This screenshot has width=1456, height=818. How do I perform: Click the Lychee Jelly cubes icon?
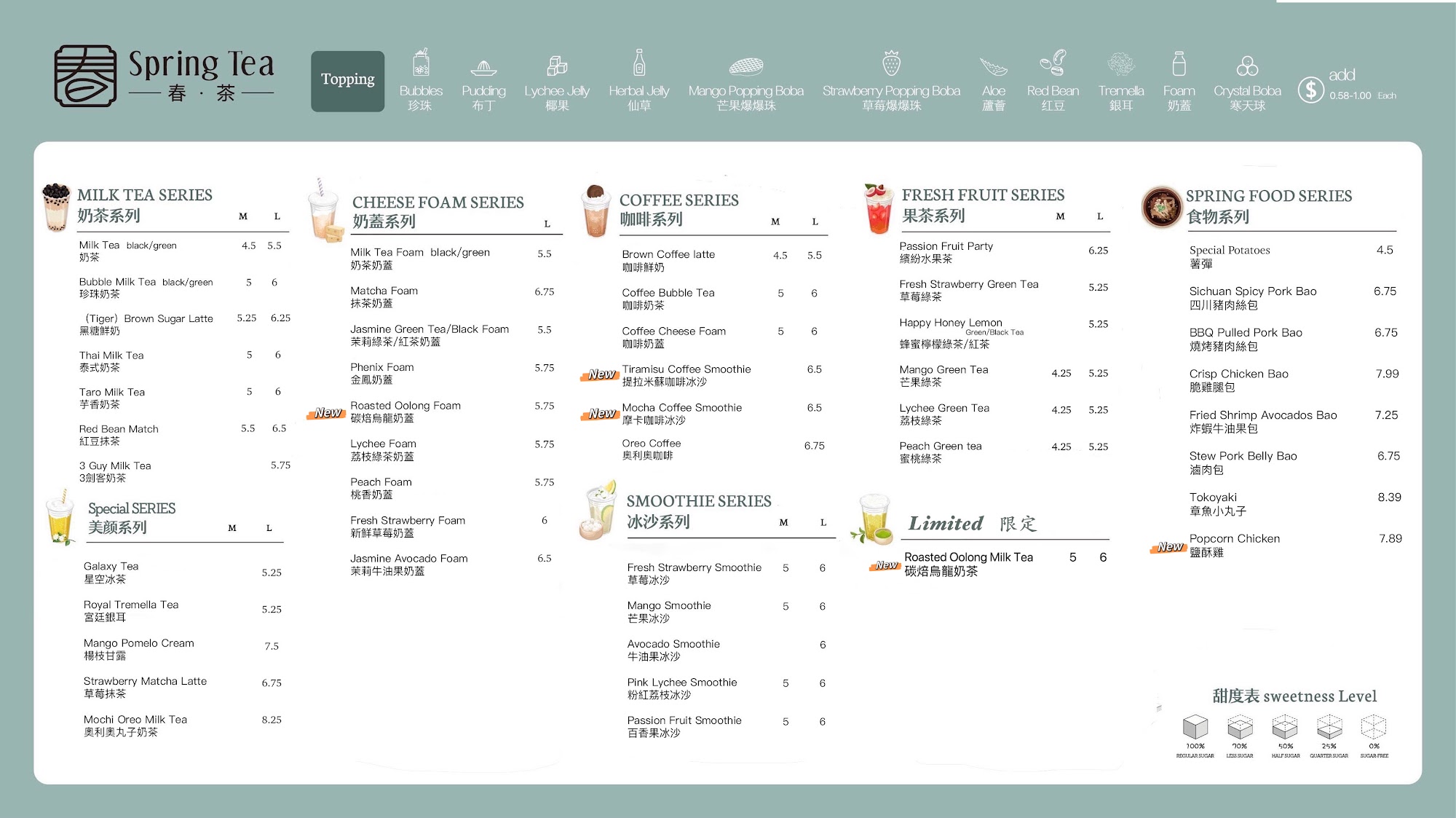pyautogui.click(x=557, y=66)
